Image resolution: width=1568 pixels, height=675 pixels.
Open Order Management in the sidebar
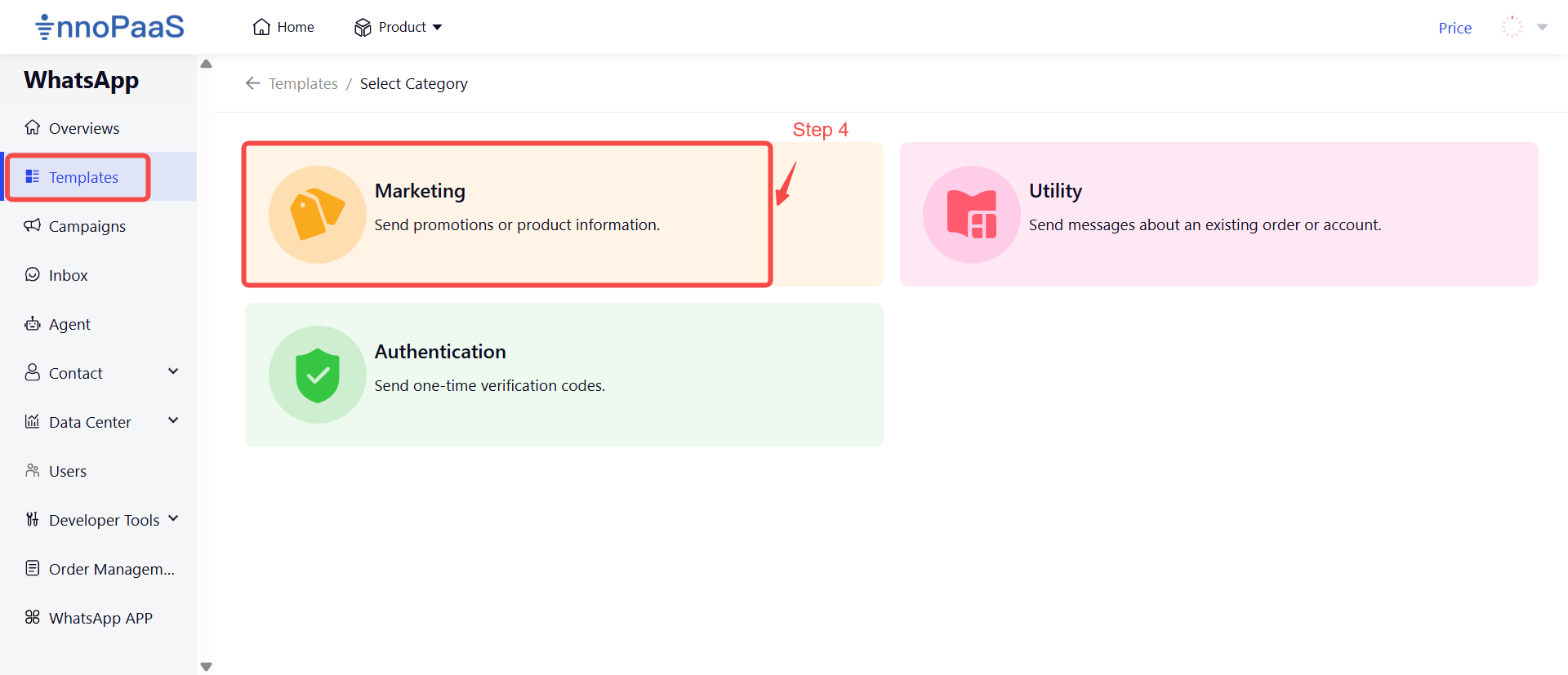[98, 569]
